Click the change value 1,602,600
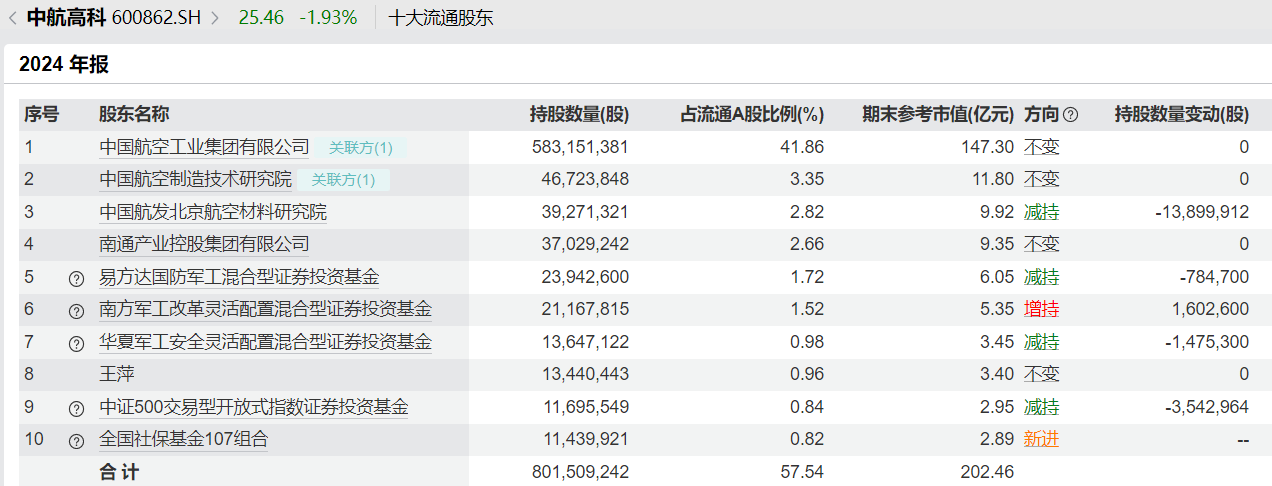The height and width of the screenshot is (486, 1272). point(1210,309)
